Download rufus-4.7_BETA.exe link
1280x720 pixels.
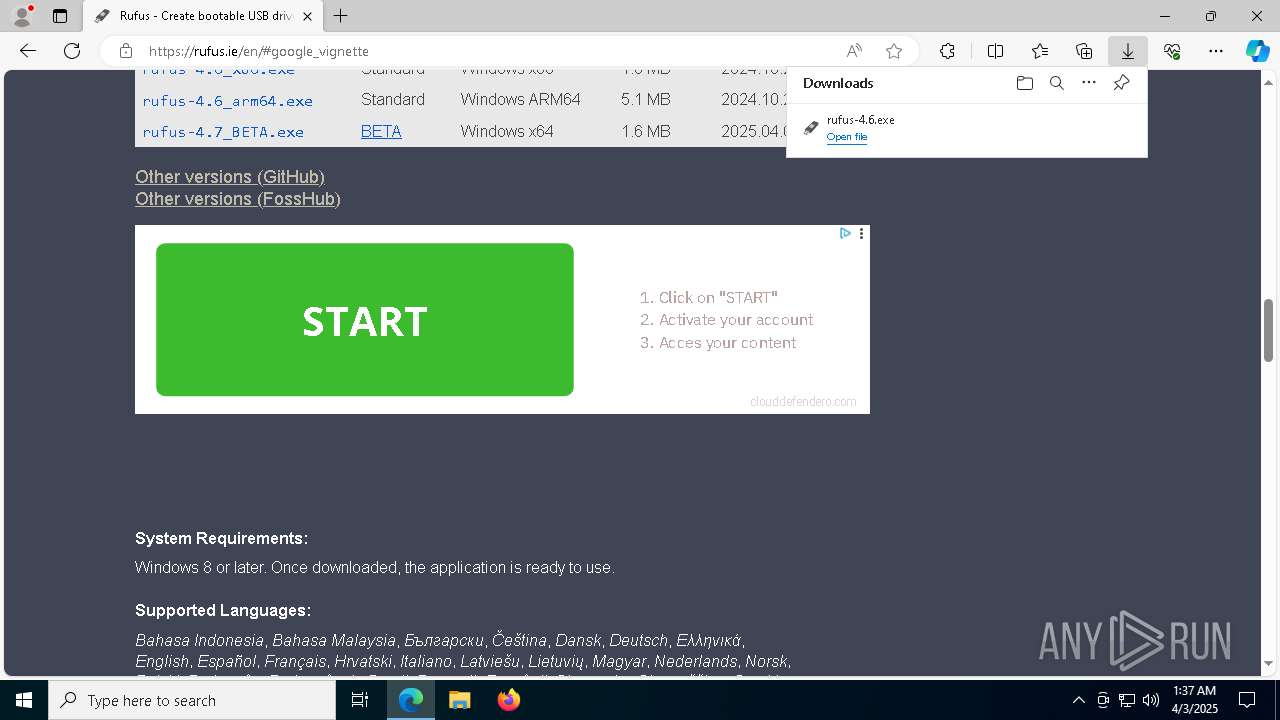click(223, 132)
